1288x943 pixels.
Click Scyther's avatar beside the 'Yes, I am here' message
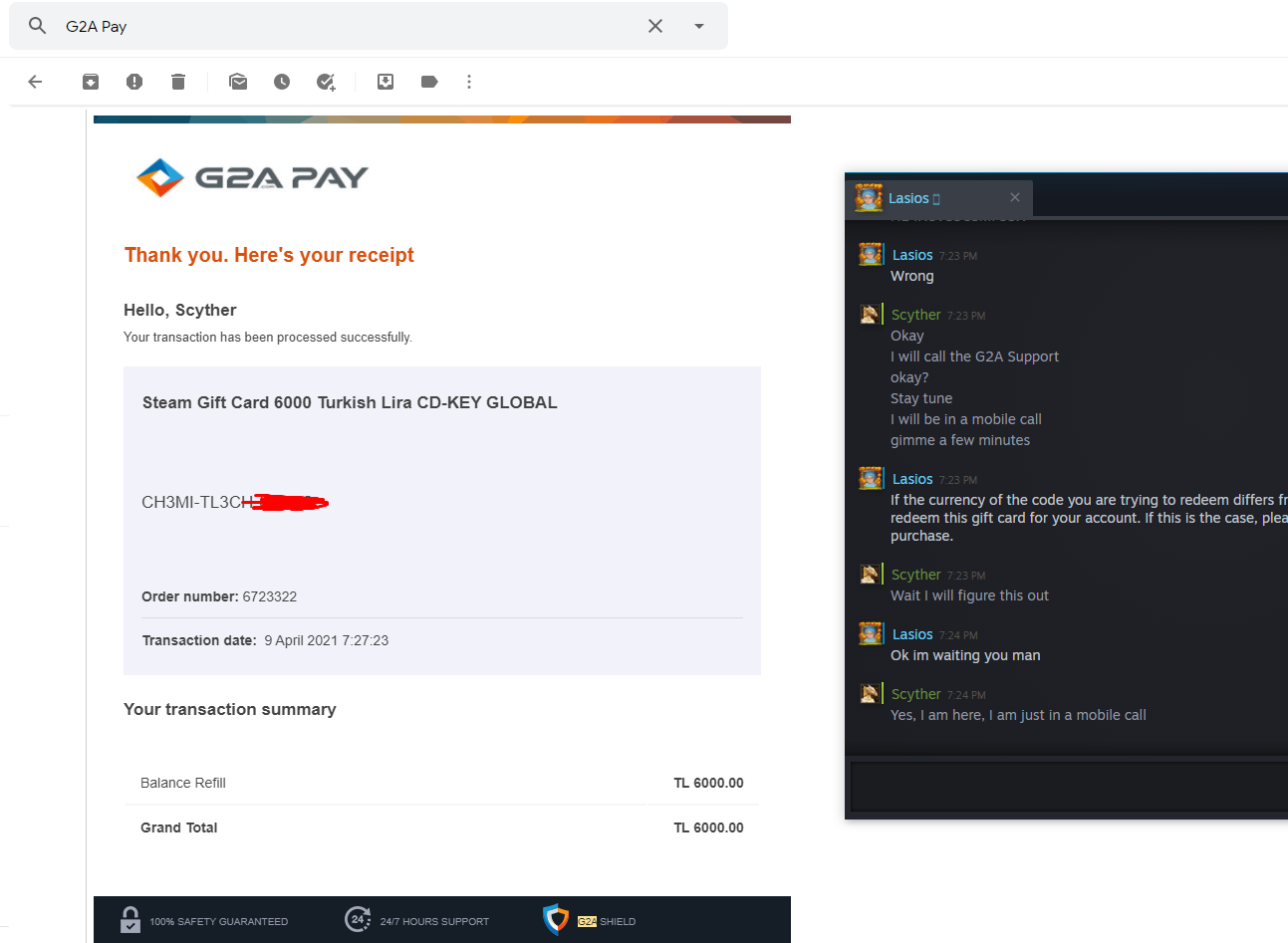[870, 692]
